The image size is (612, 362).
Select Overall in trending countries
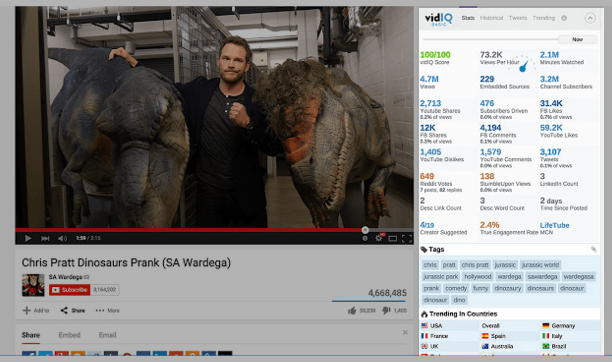[491, 326]
